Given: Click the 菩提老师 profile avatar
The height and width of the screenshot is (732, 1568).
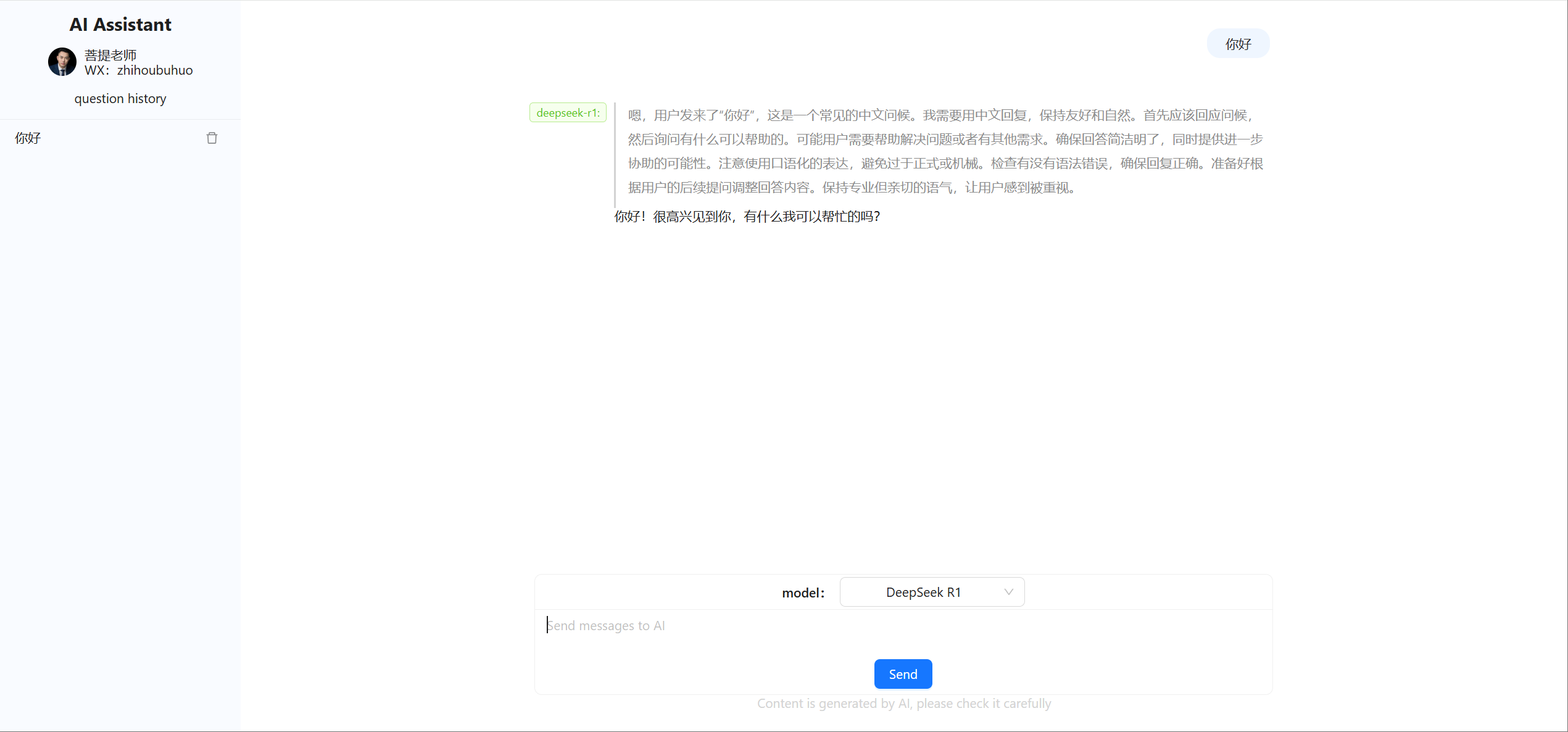Looking at the screenshot, I should coord(62,62).
